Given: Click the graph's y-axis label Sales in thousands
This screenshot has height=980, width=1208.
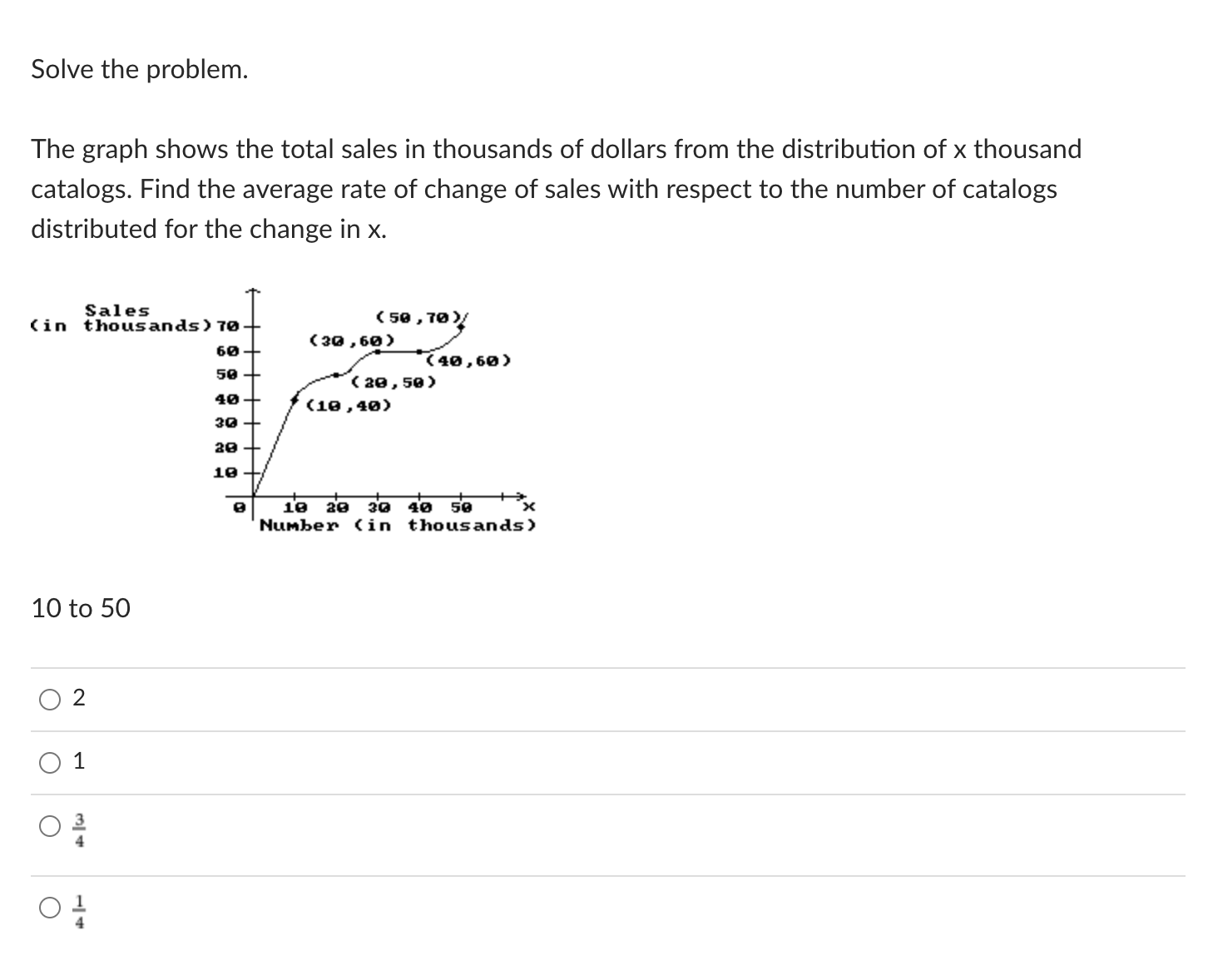Looking at the screenshot, I should pos(121,318).
